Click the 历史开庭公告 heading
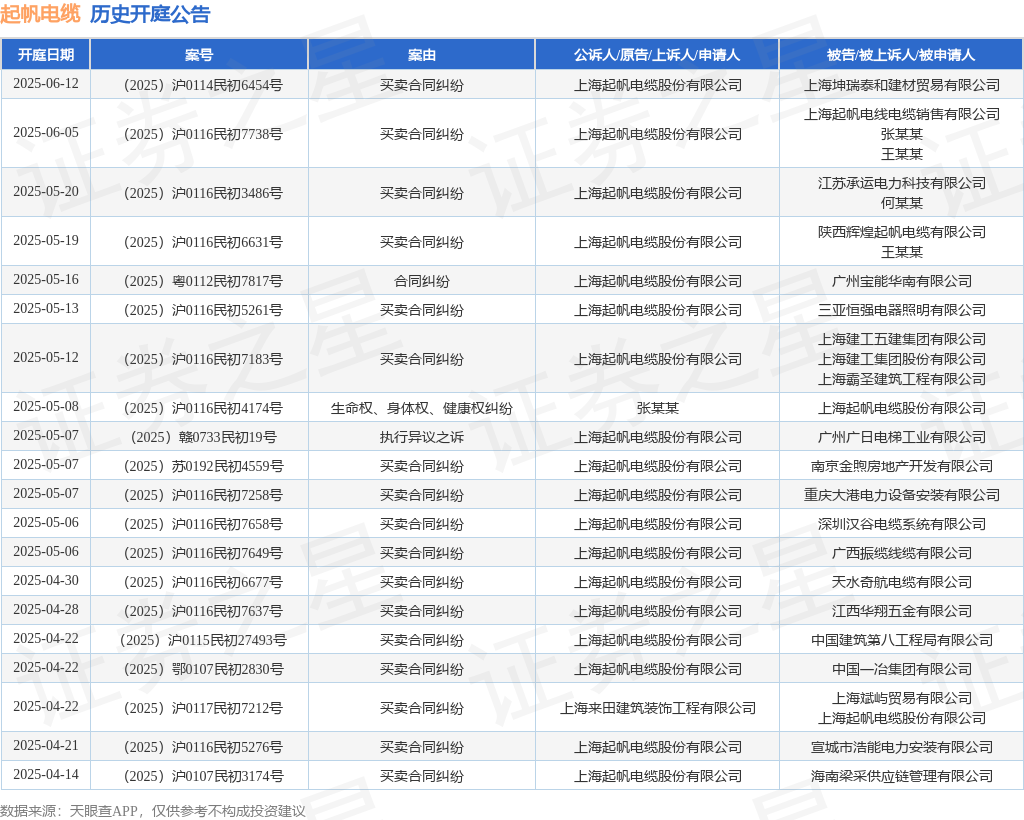This screenshot has height=820, width=1024. pyautogui.click(x=150, y=14)
